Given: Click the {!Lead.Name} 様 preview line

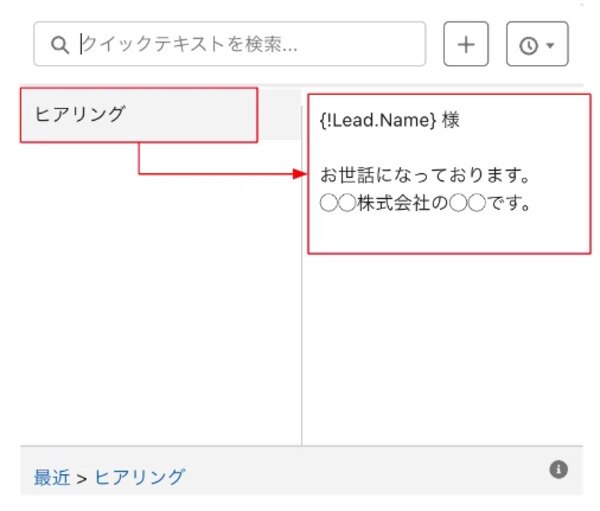Looking at the screenshot, I should [x=390, y=120].
